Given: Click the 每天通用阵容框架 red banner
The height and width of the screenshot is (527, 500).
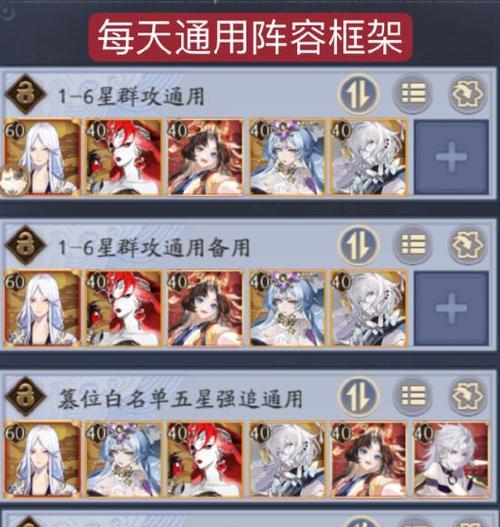Looking at the screenshot, I should 250,37.
